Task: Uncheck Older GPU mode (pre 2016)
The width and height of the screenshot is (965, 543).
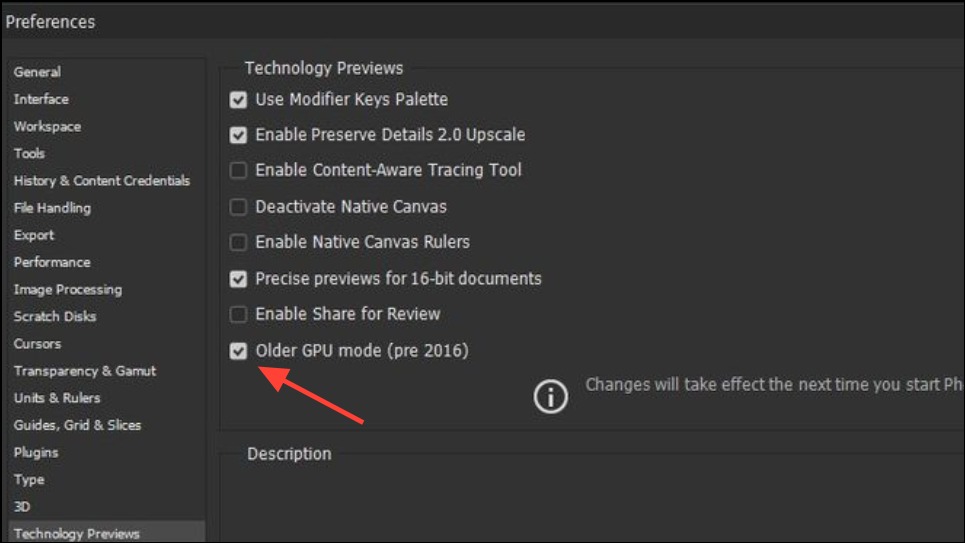Action: (238, 351)
